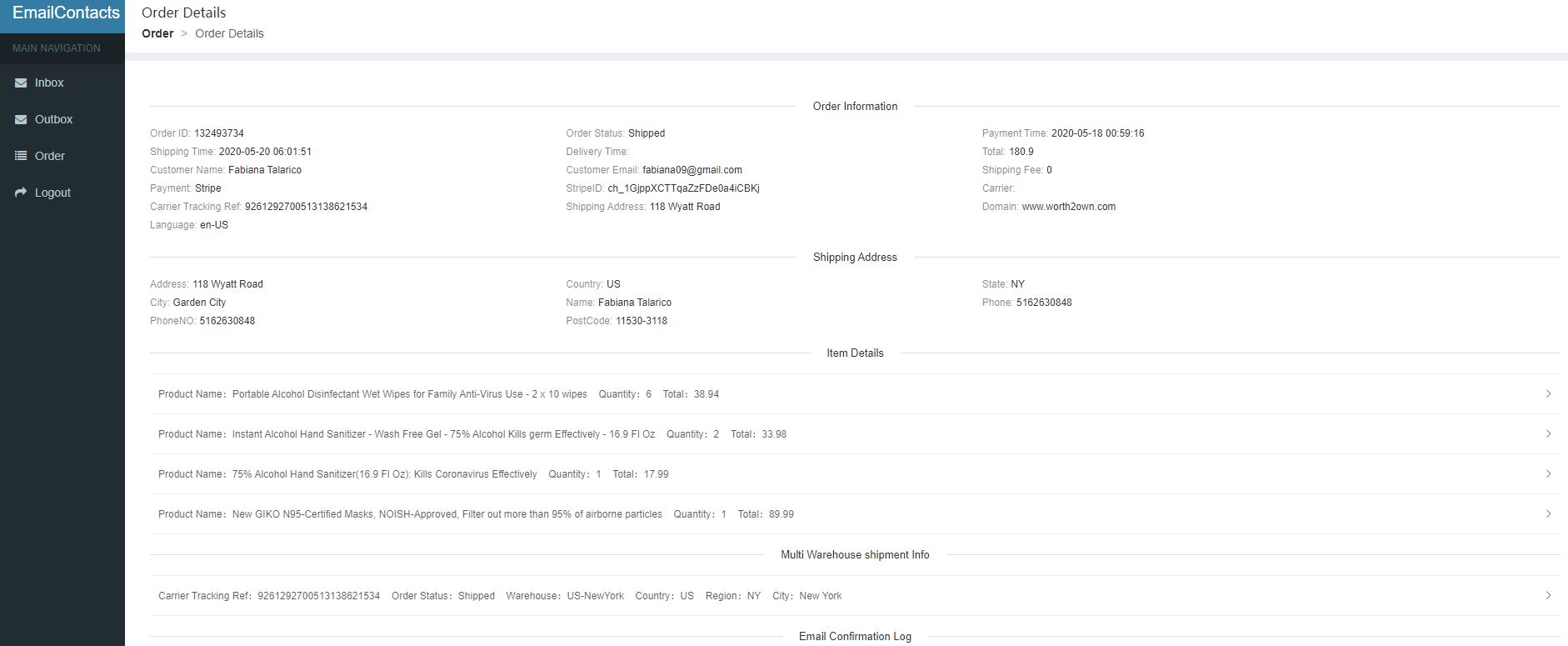
Task: Expand the Portable Alcohol Disinfectant Wet Wipes row chevron
Action: click(1548, 393)
